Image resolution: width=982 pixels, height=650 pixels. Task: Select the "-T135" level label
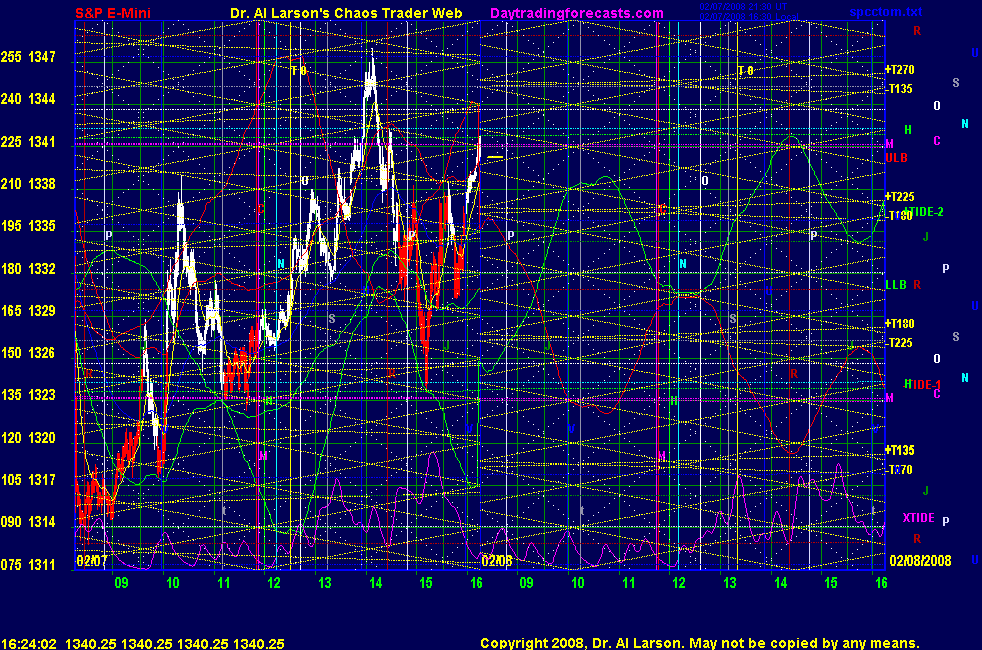[x=899, y=89]
